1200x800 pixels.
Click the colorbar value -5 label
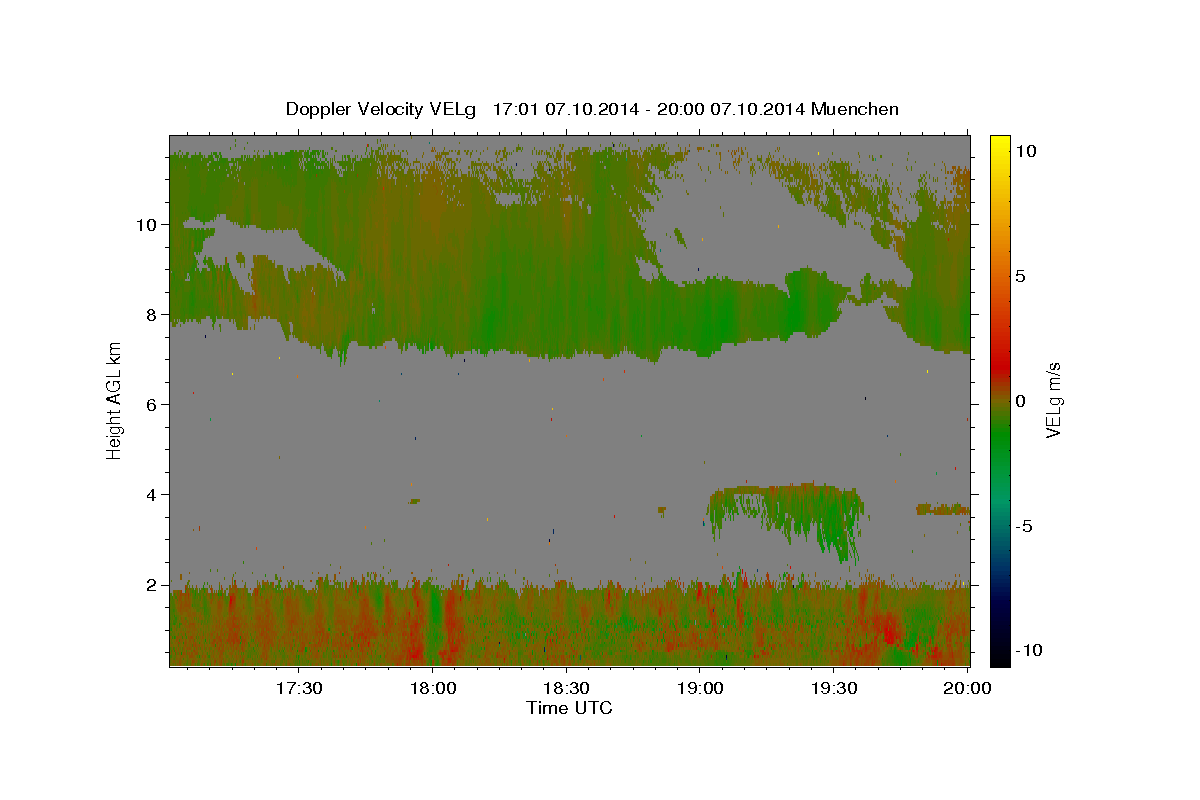[1024, 526]
